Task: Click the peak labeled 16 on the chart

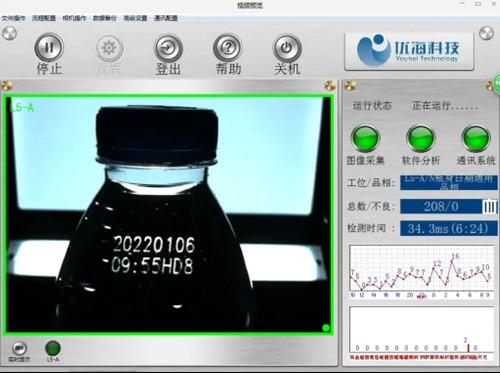Action: click(455, 256)
